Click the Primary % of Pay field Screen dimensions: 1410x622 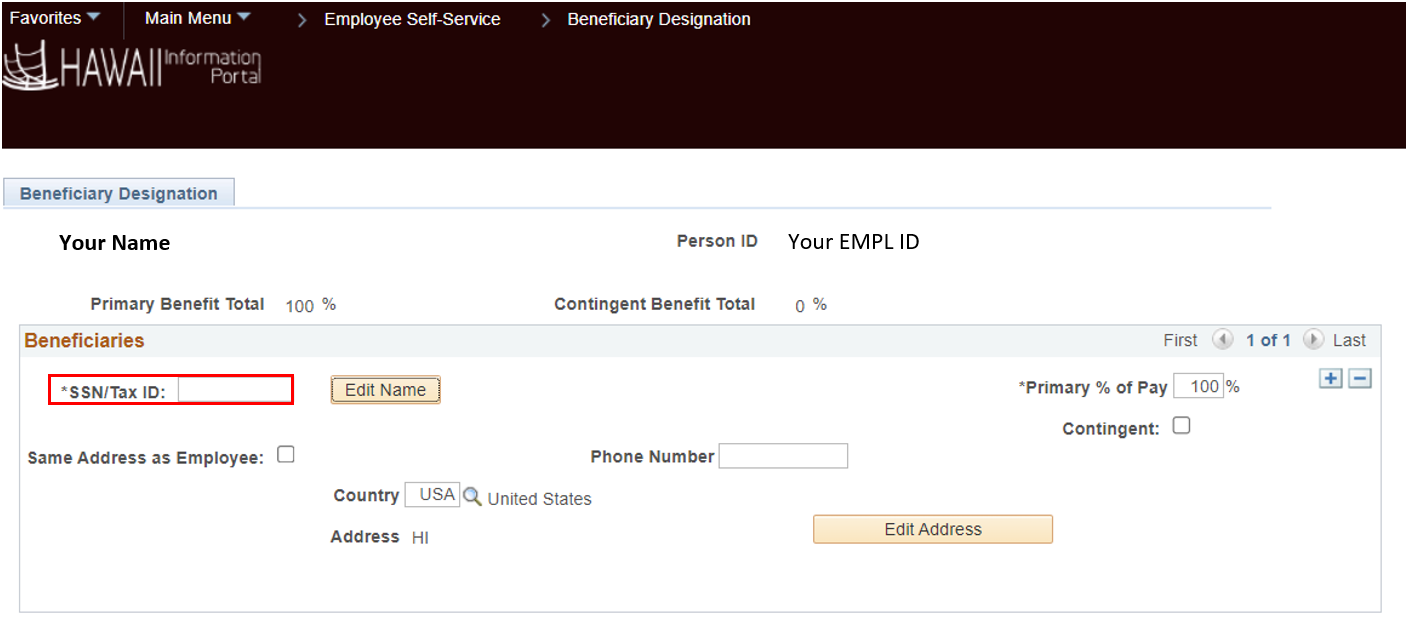1198,386
